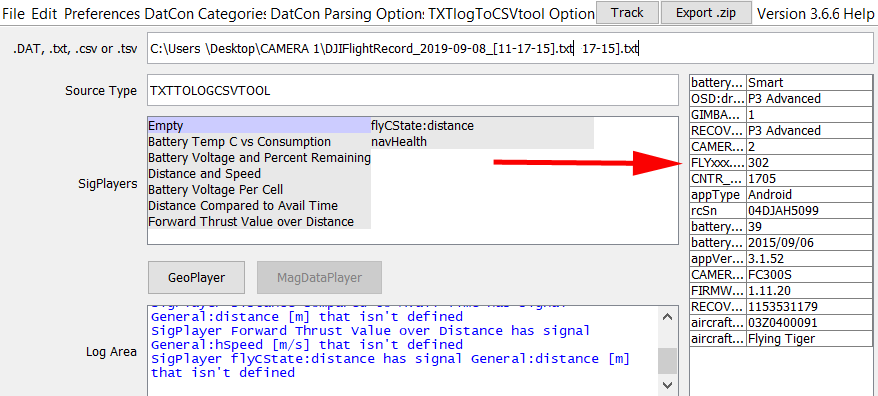Select the Empty SigPlayer entry

point(259,126)
